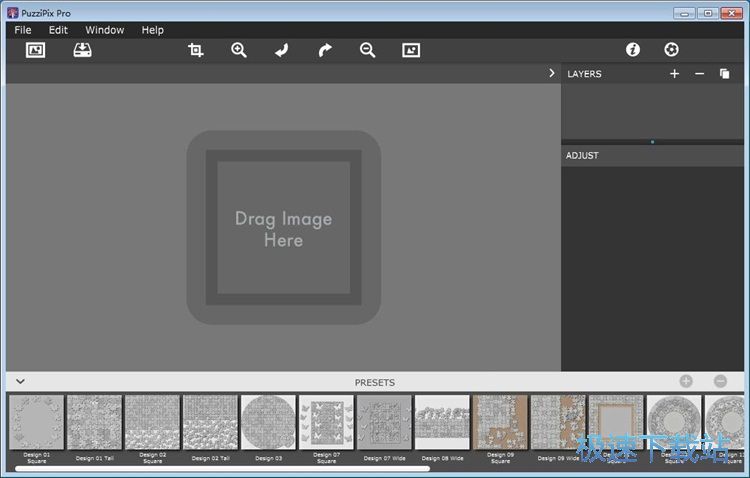Add a new layer with plus button

coord(674,74)
